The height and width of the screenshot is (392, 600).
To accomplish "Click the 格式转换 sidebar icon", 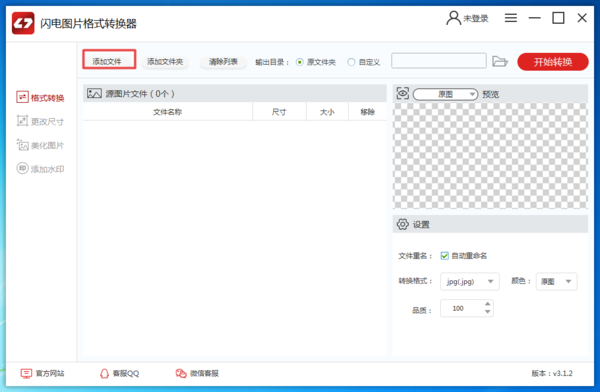I will tap(22, 97).
